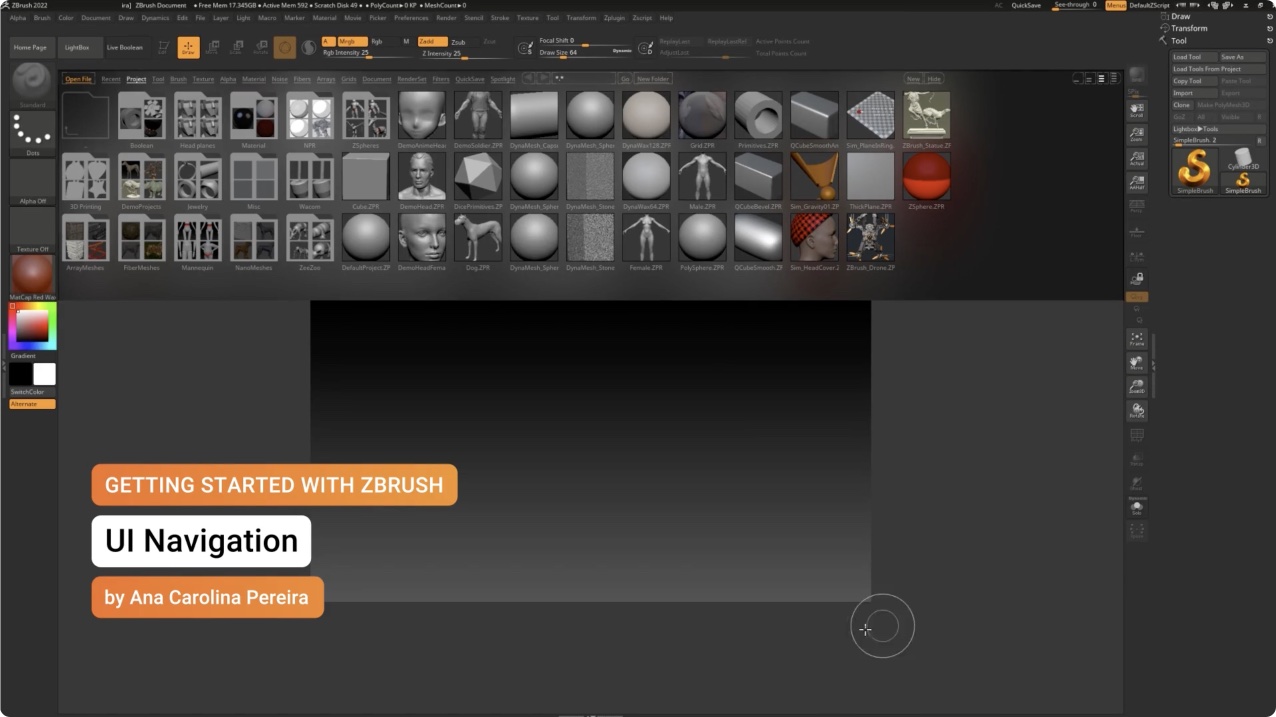Activate the Scale transform tool
This screenshot has width=1276, height=717.
point(236,47)
